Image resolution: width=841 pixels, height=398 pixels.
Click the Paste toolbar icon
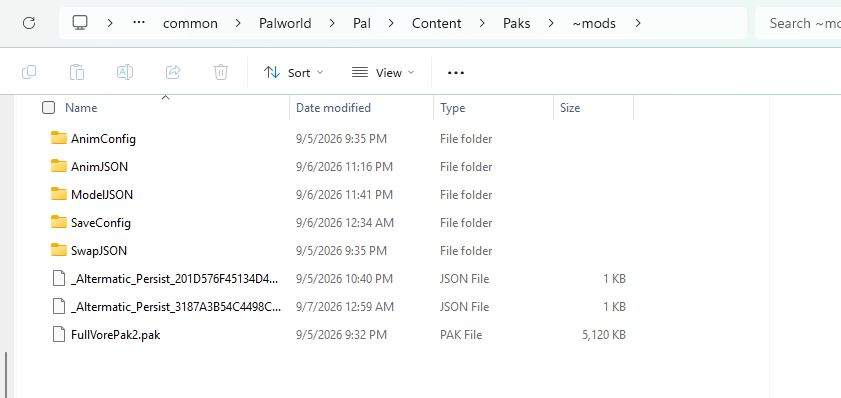(x=77, y=72)
